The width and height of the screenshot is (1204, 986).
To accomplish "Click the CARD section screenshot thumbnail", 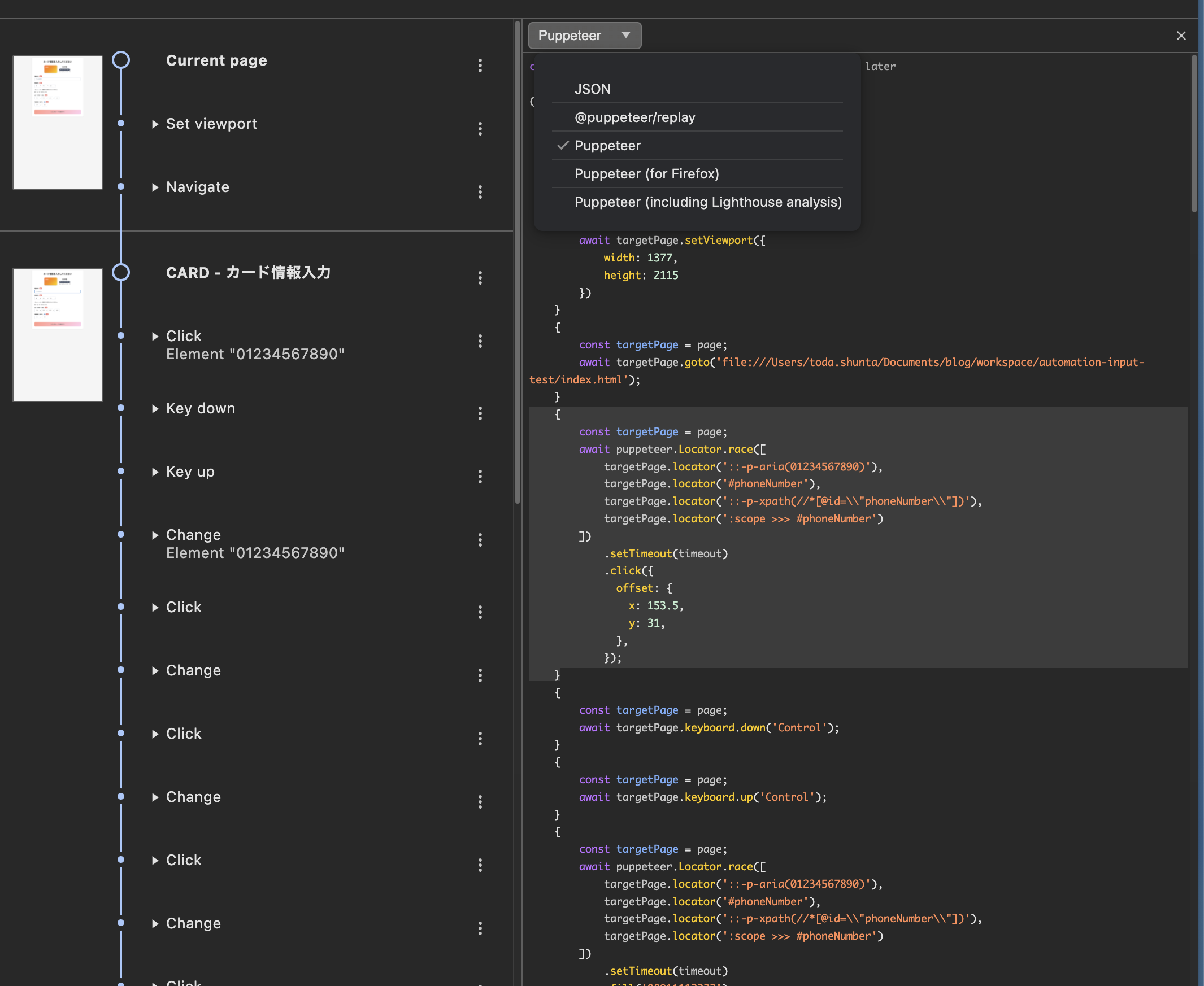I will 58,334.
